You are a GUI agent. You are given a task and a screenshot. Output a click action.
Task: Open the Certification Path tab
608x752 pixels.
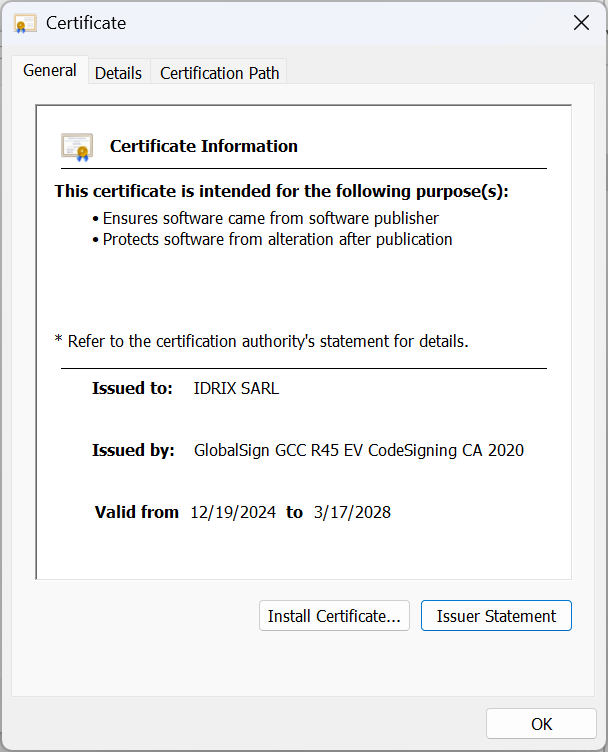pyautogui.click(x=219, y=73)
